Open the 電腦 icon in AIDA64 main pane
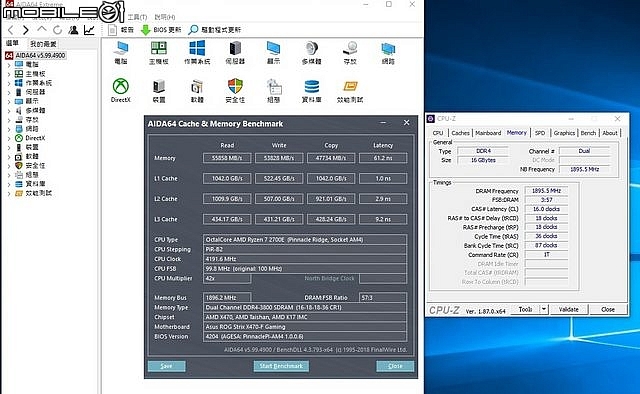The height and width of the screenshot is (394, 640). click(x=121, y=53)
